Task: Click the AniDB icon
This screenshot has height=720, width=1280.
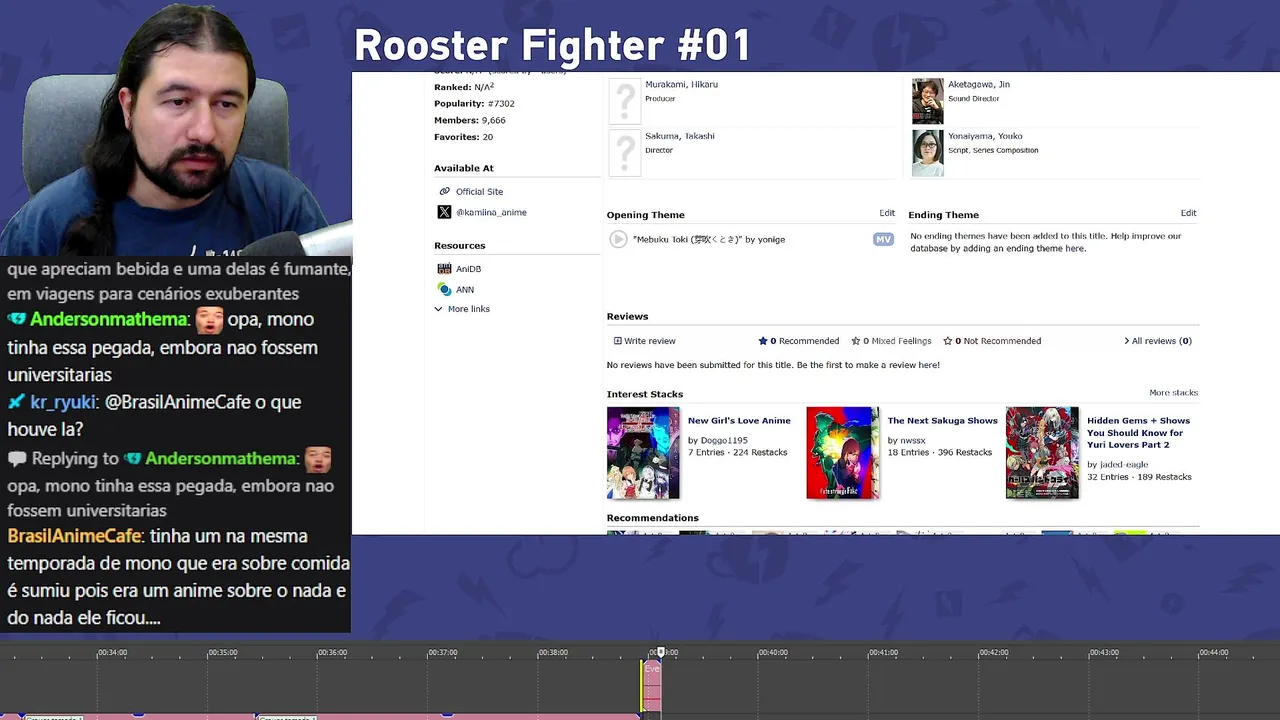Action: click(444, 269)
